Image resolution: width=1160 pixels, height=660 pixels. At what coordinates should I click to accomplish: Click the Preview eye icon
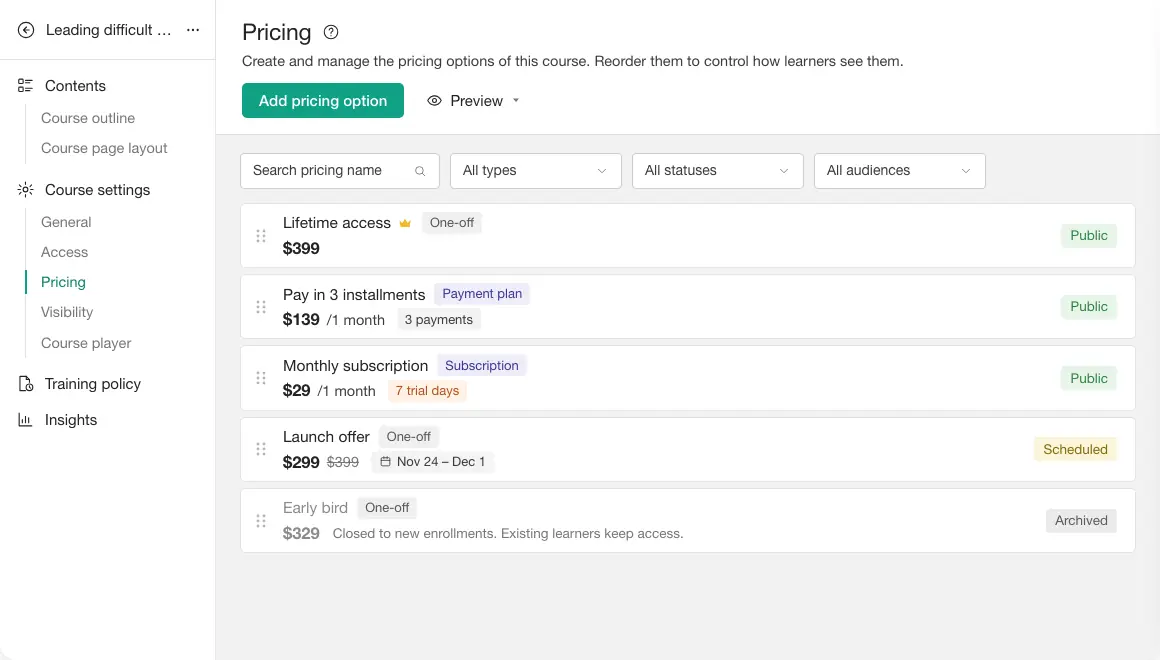(x=434, y=101)
